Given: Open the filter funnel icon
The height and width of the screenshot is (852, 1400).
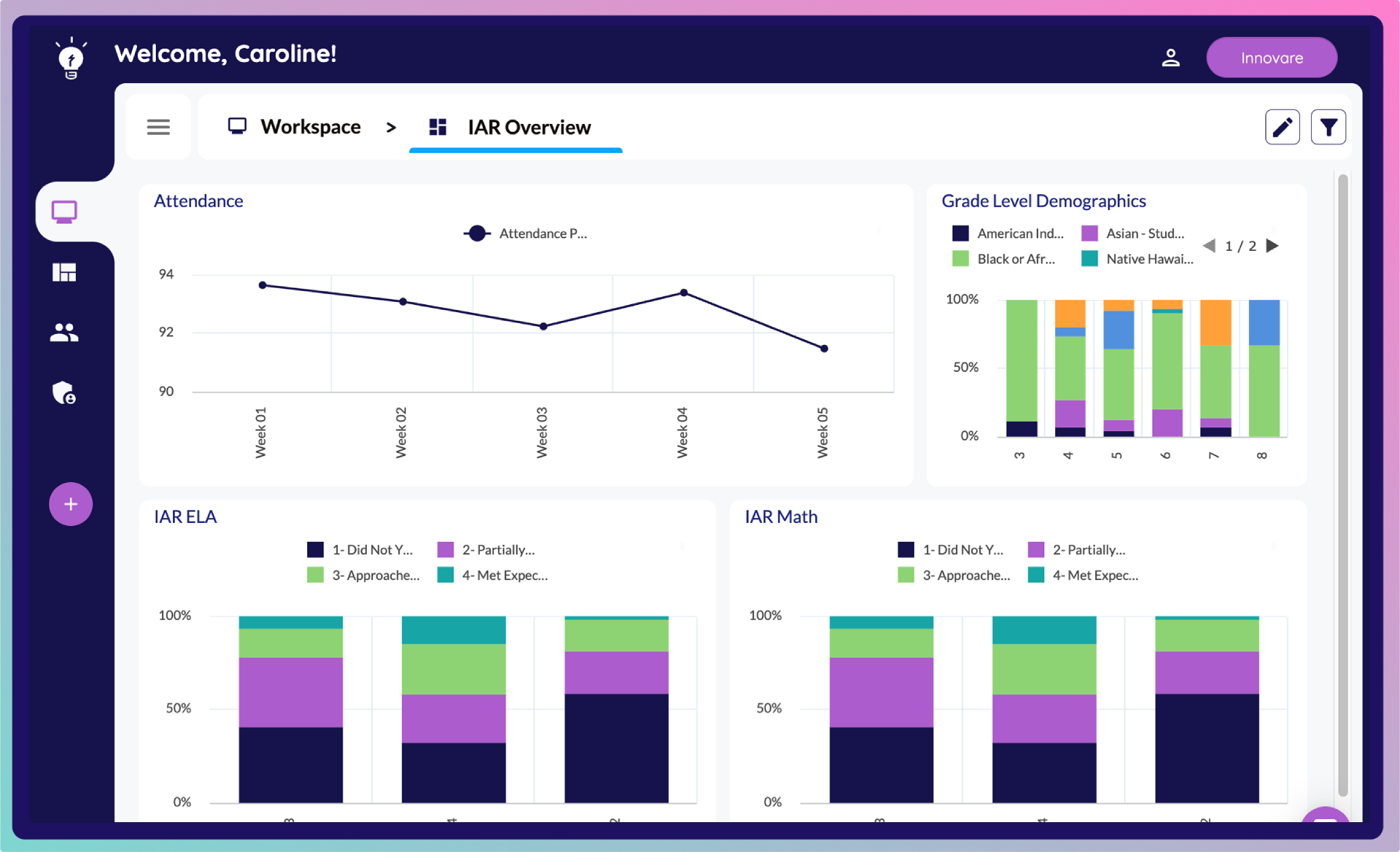Looking at the screenshot, I should [x=1328, y=128].
